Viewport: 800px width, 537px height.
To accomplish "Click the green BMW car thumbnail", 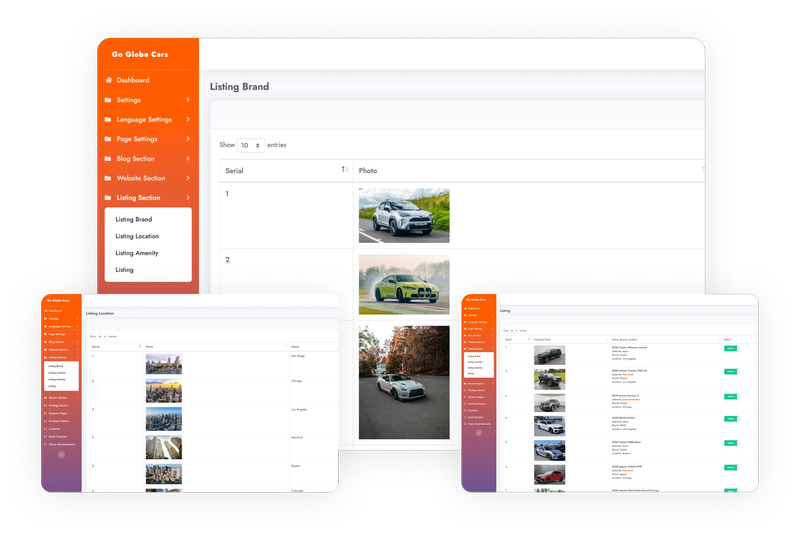I will [x=404, y=285].
